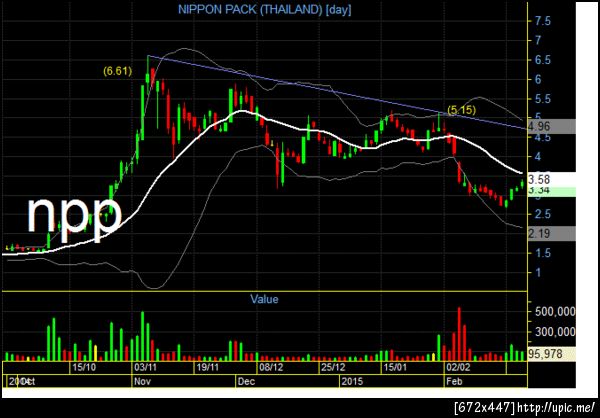Click the blue descending trendline

[x=337, y=93]
